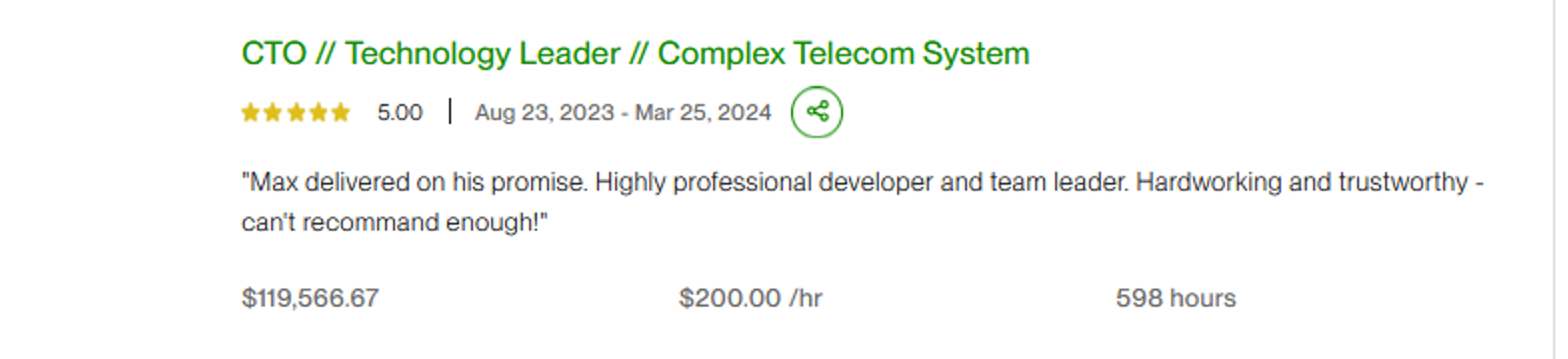Click the second gold rating star
This screenshot has height=359, width=1568.
tap(273, 112)
